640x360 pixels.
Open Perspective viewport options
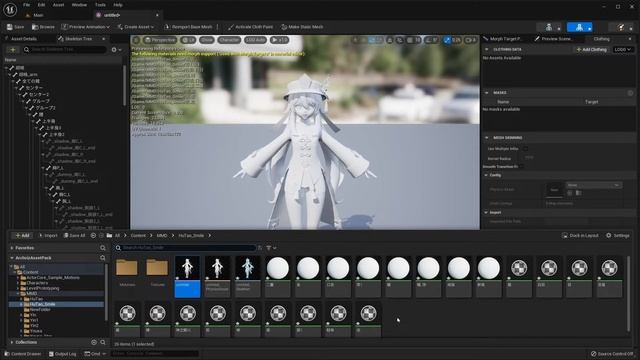(x=160, y=40)
